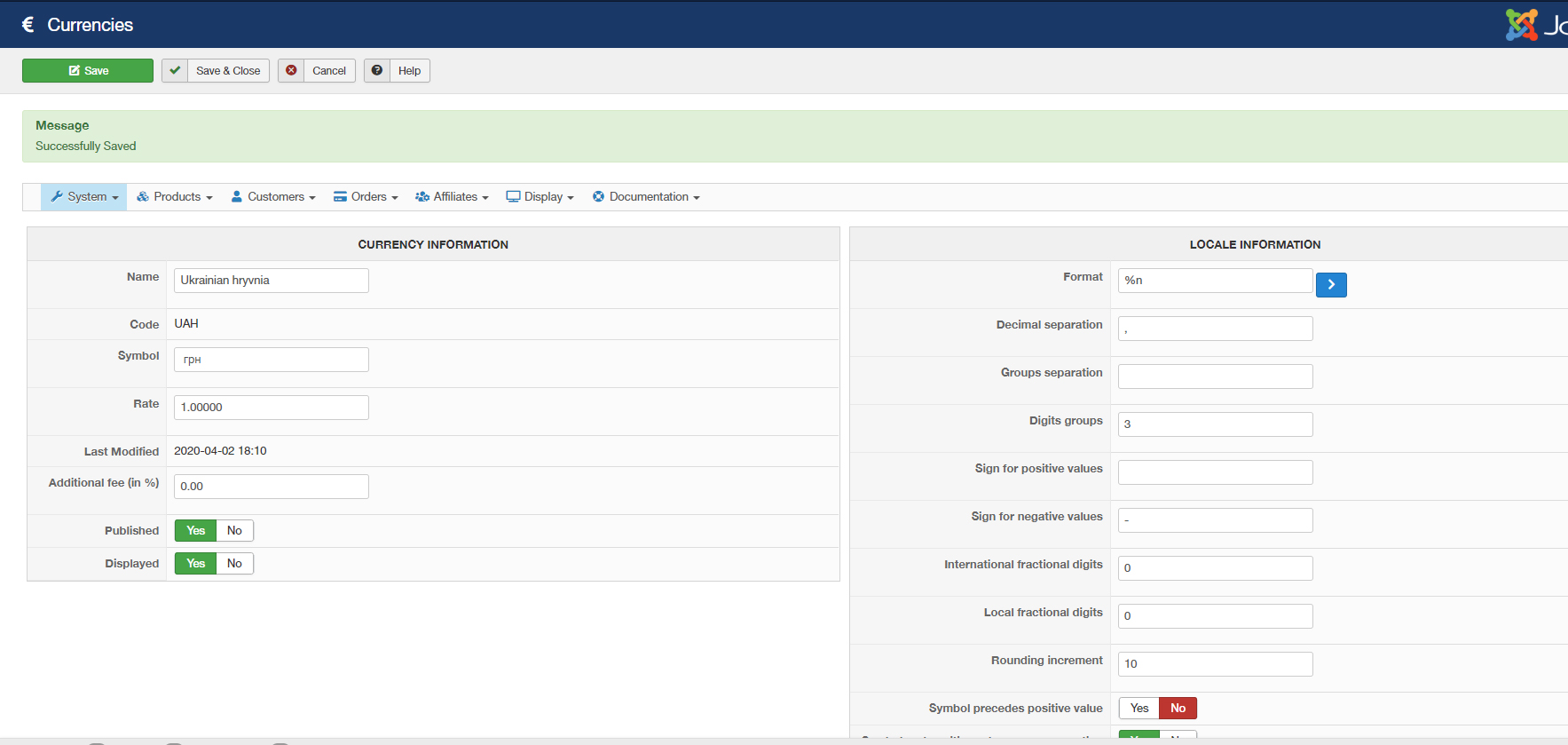Cancel editing the currency
This screenshot has width=1568, height=745.
[317, 71]
